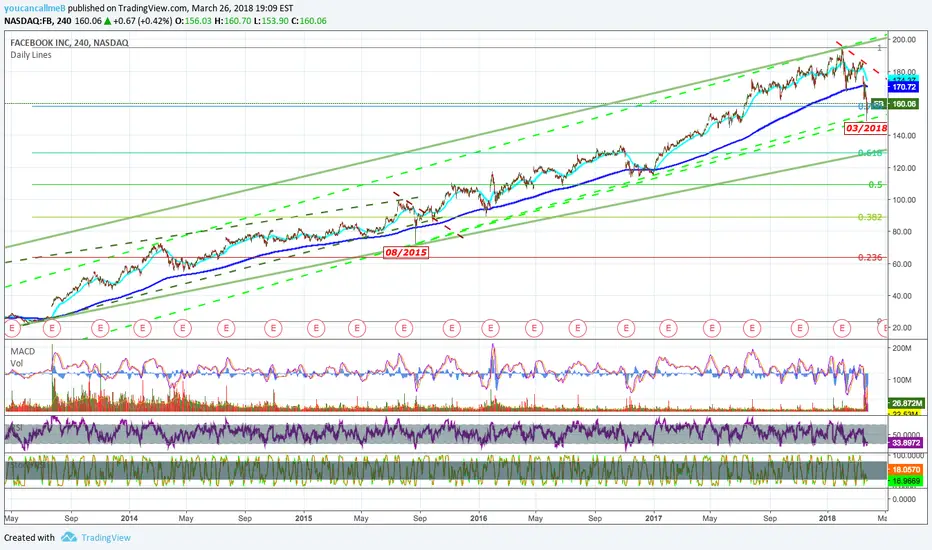The width and height of the screenshot is (932, 550).
Task: Open the TradingView link in the footer
Action: (106, 538)
